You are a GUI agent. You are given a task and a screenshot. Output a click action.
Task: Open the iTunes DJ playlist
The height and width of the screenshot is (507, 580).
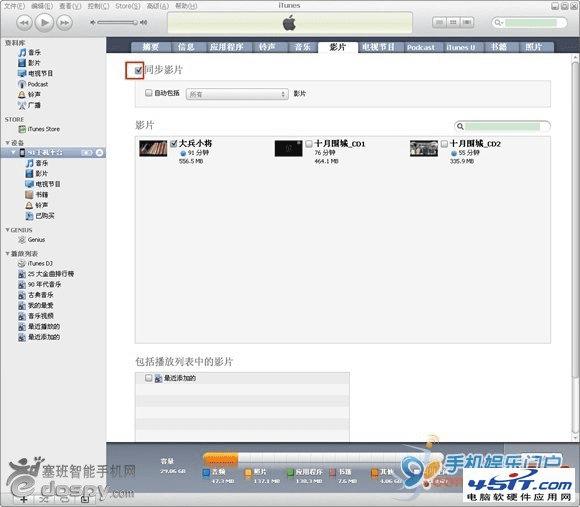[x=36, y=263]
